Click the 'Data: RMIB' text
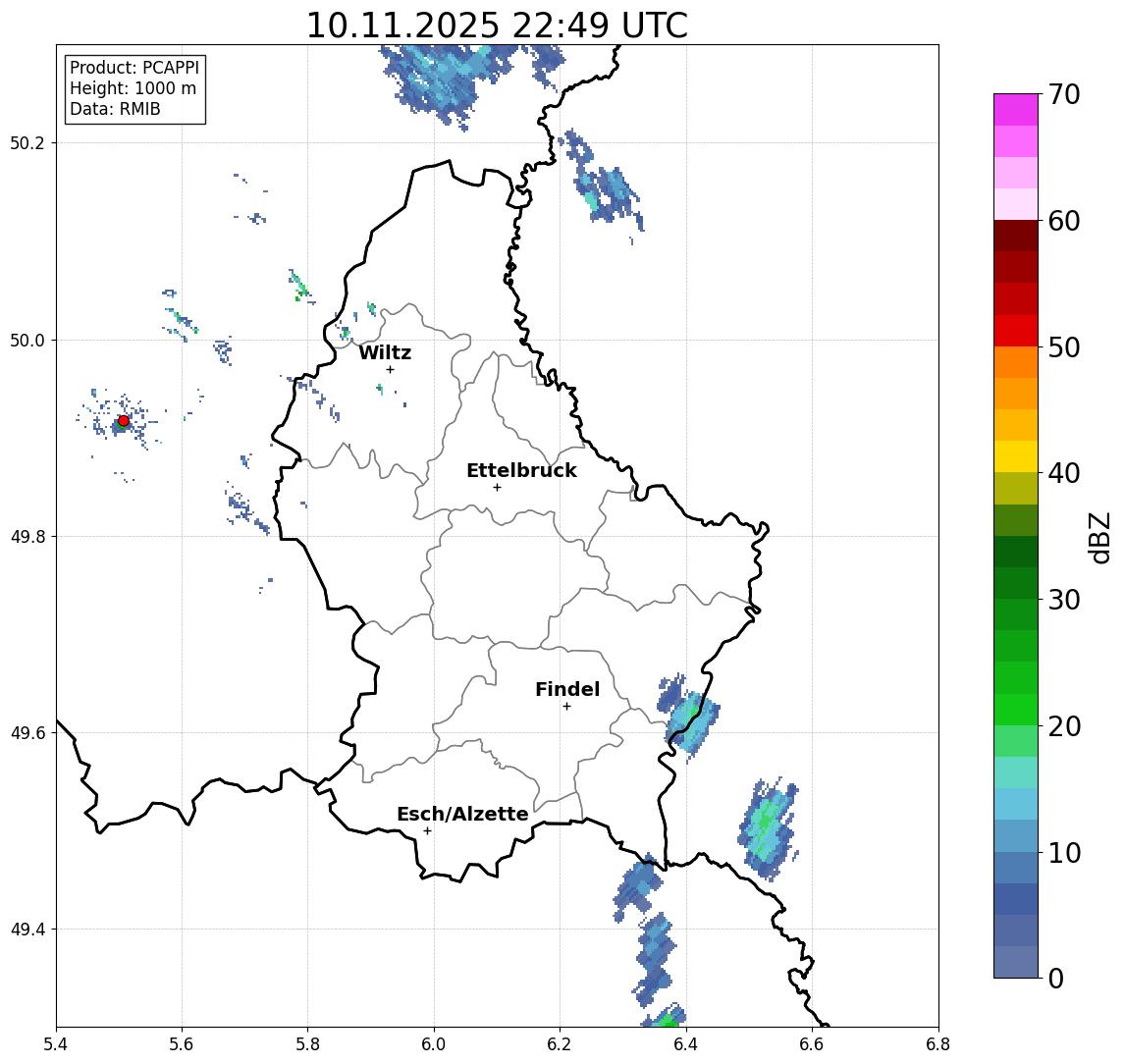 (x=115, y=109)
